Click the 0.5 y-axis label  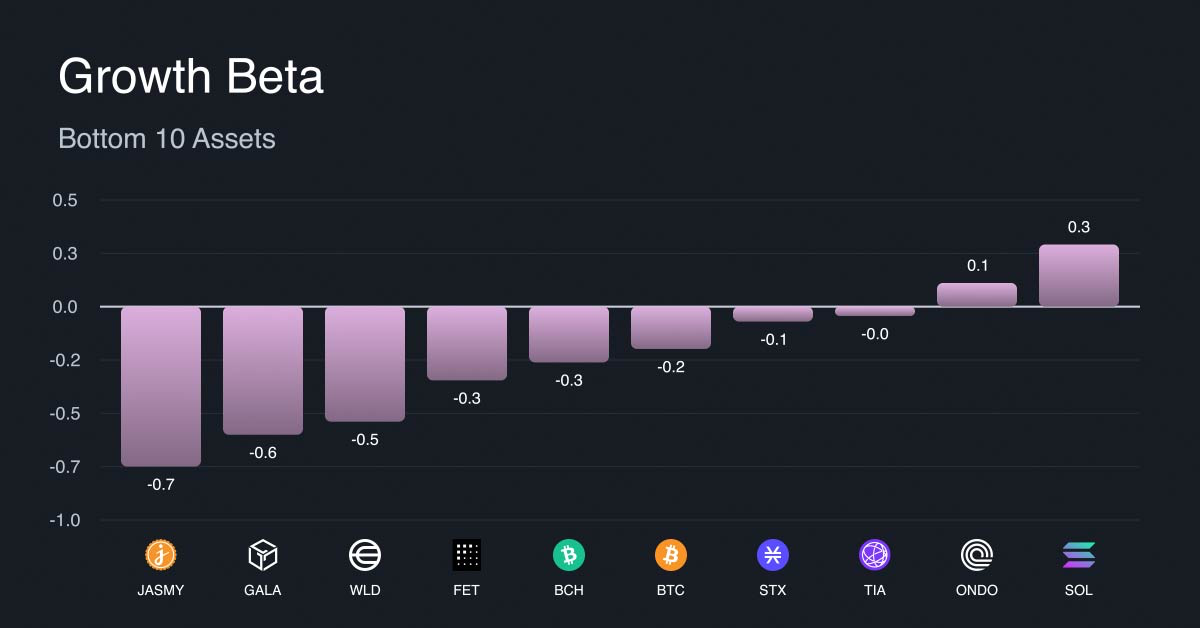[x=65, y=200]
